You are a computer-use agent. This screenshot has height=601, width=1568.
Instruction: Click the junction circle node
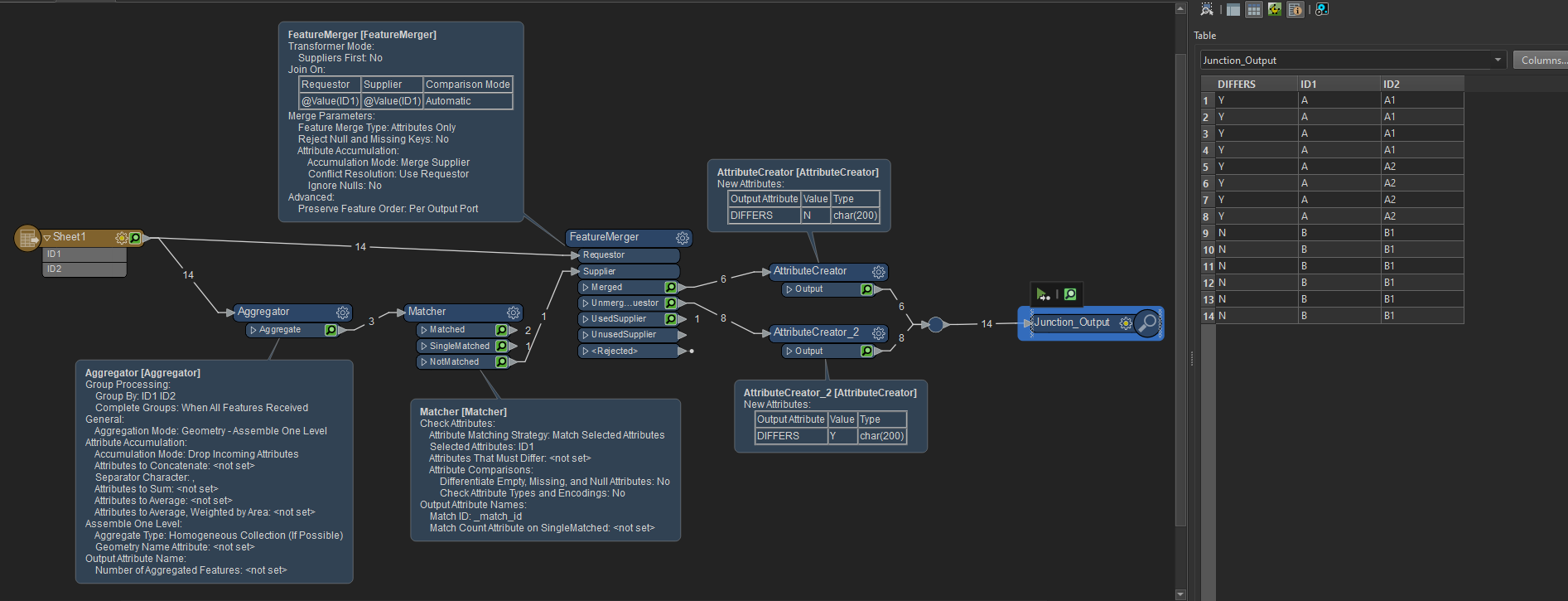tap(935, 324)
